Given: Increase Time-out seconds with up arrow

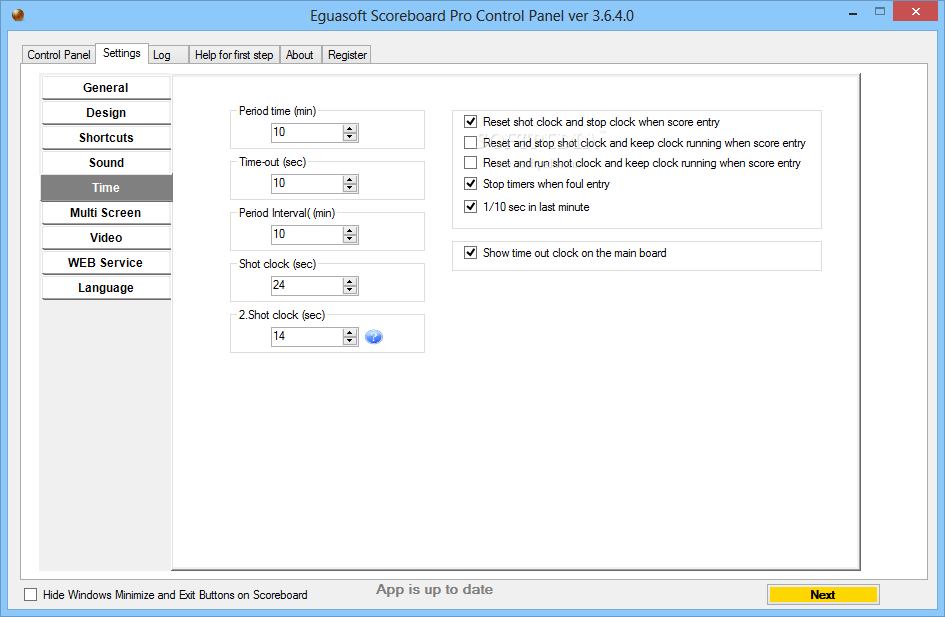Looking at the screenshot, I should click(x=350, y=180).
